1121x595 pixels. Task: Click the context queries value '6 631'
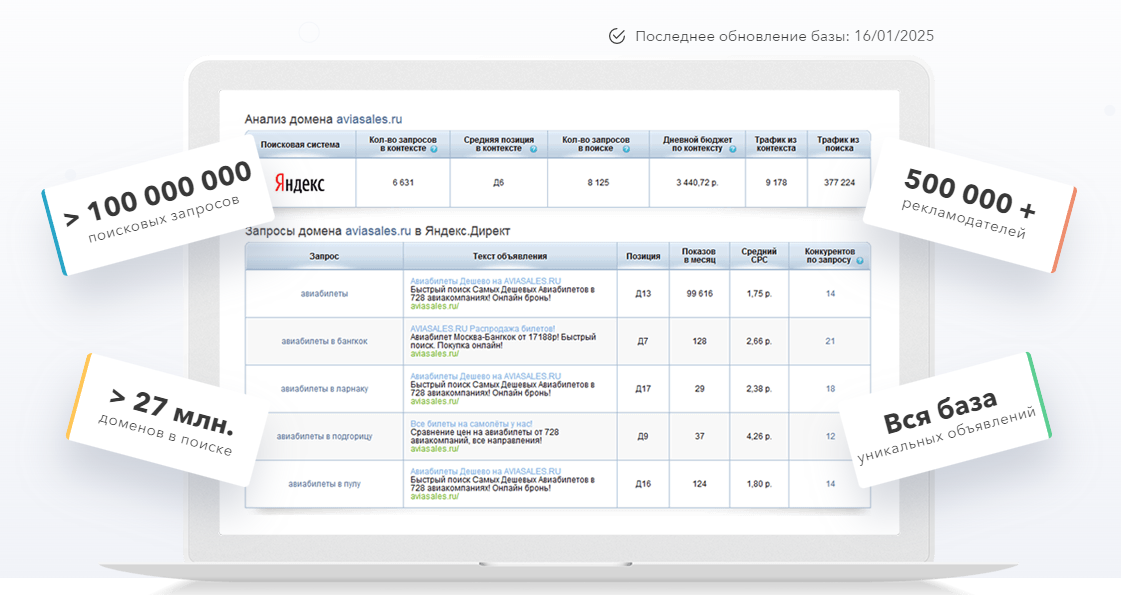pyautogui.click(x=403, y=183)
